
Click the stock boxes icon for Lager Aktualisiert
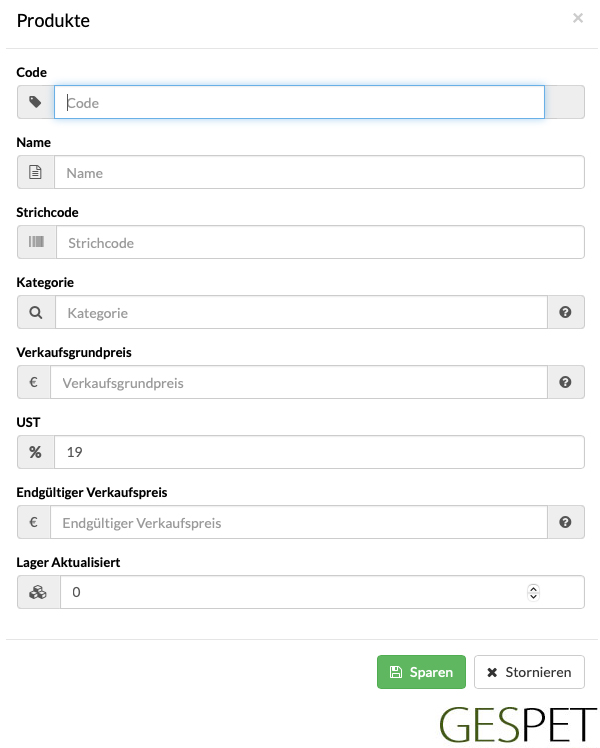tap(38, 592)
